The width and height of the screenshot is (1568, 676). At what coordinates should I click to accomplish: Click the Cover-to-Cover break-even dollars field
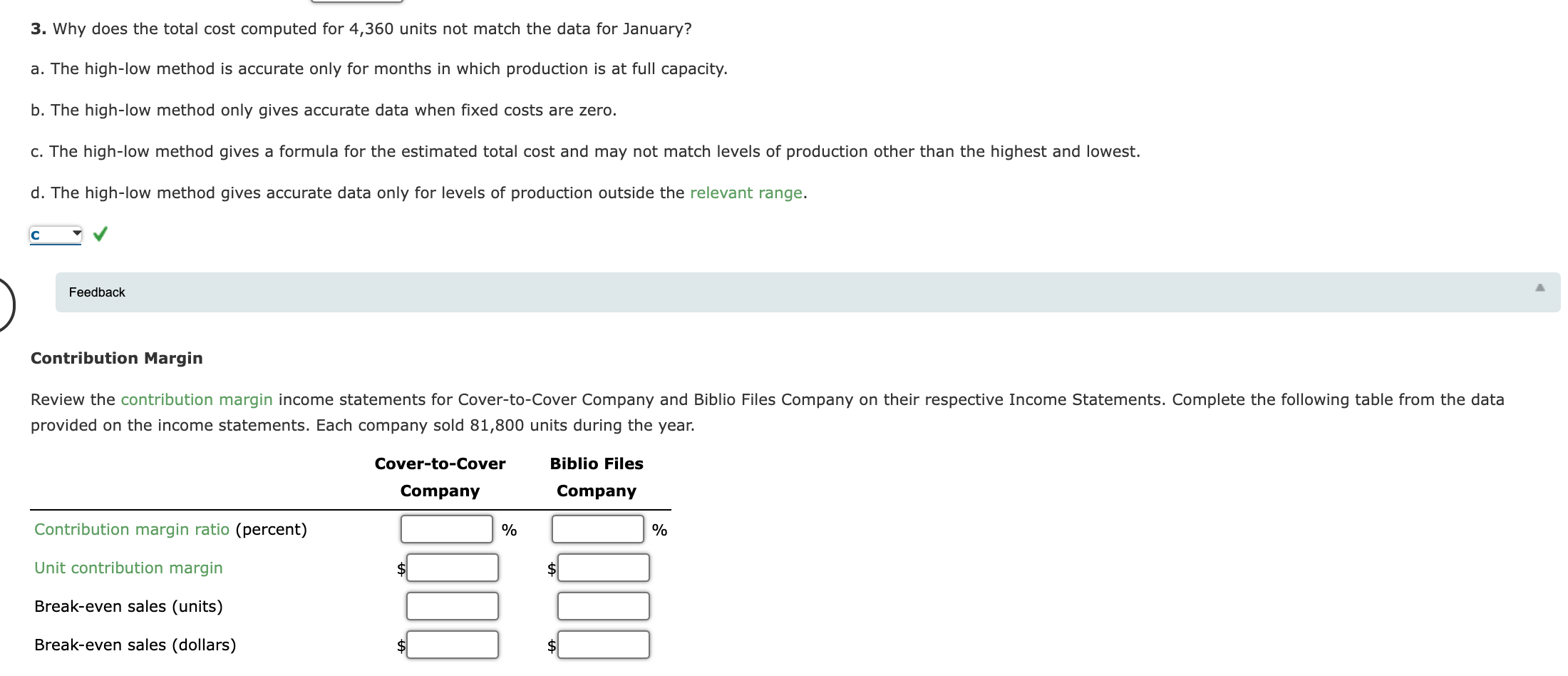[x=452, y=645]
